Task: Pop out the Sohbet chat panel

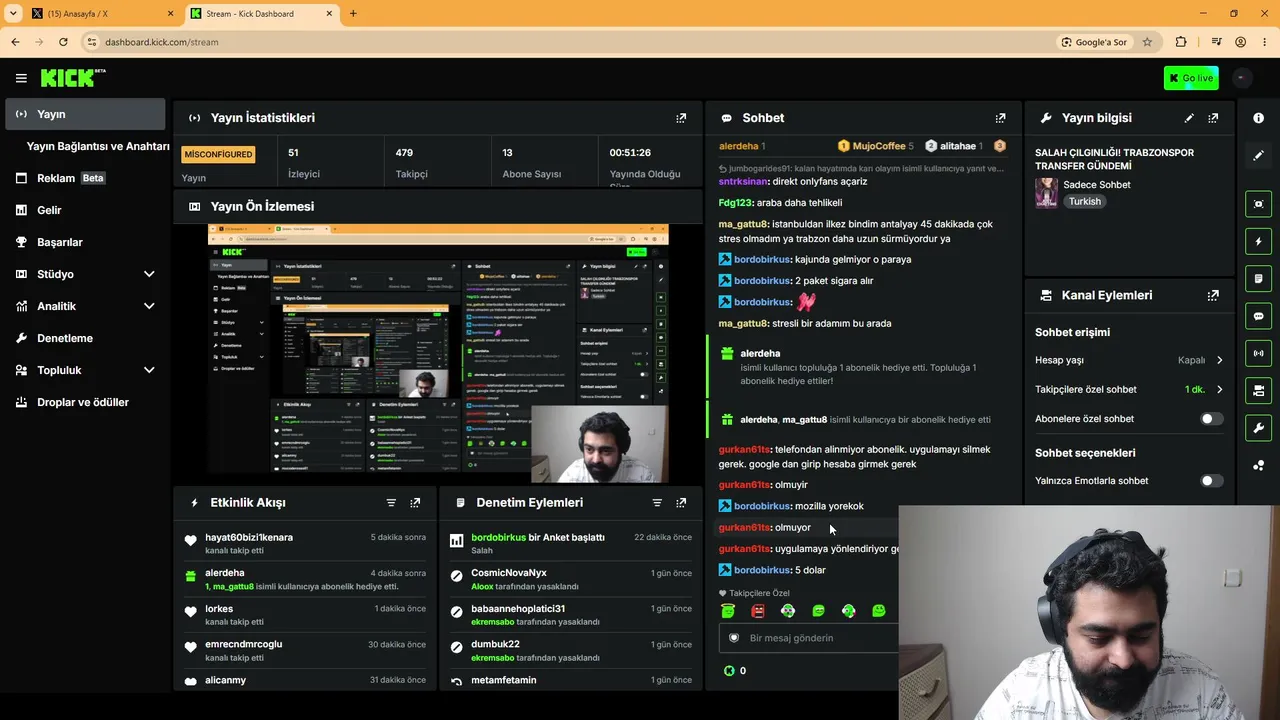Action: [1000, 118]
